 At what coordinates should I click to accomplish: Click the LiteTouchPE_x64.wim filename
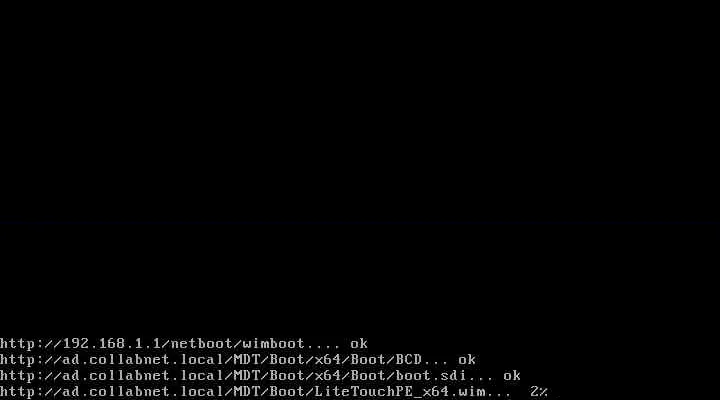click(399, 392)
